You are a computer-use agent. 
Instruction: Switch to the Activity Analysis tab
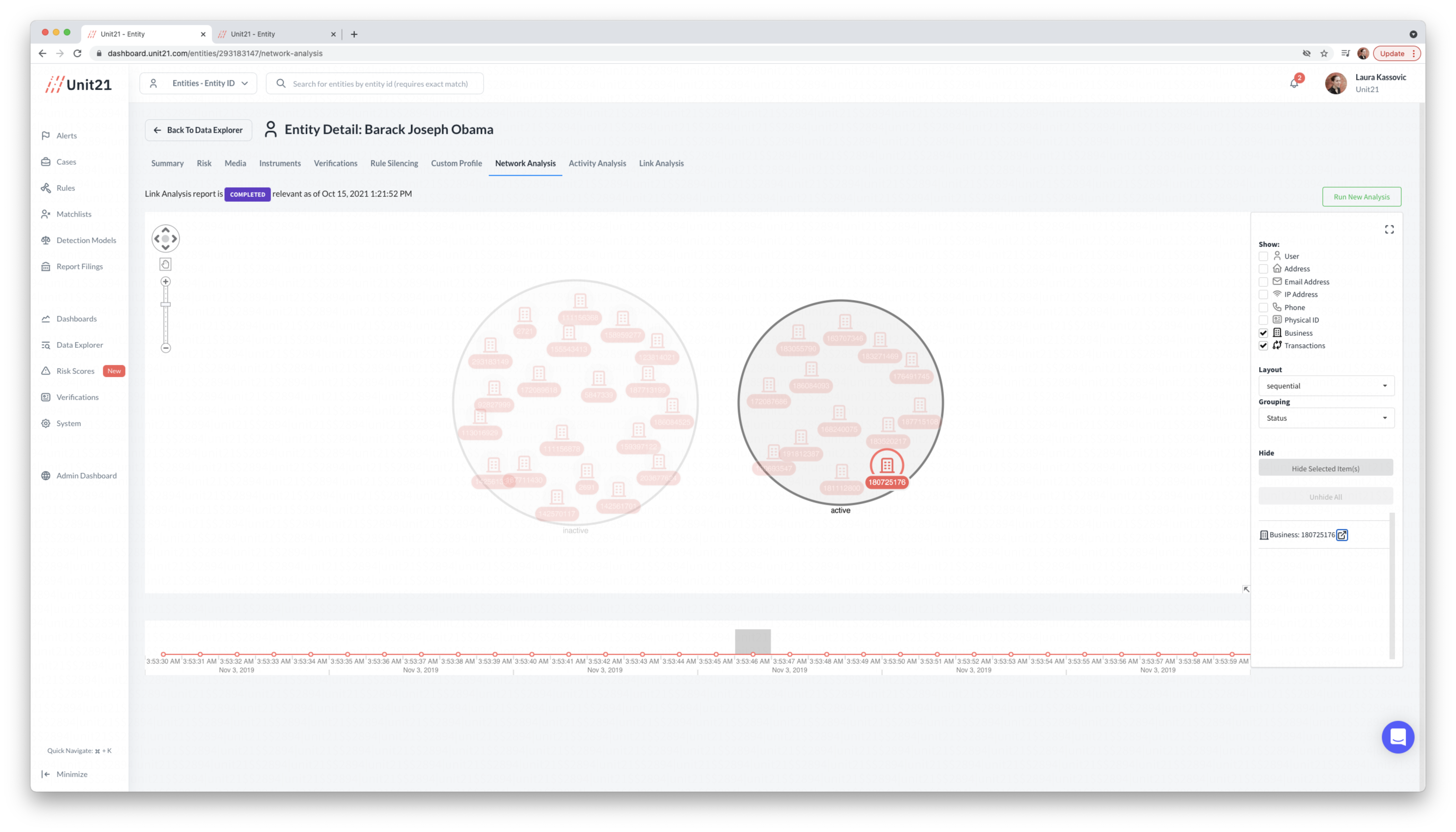[597, 163]
